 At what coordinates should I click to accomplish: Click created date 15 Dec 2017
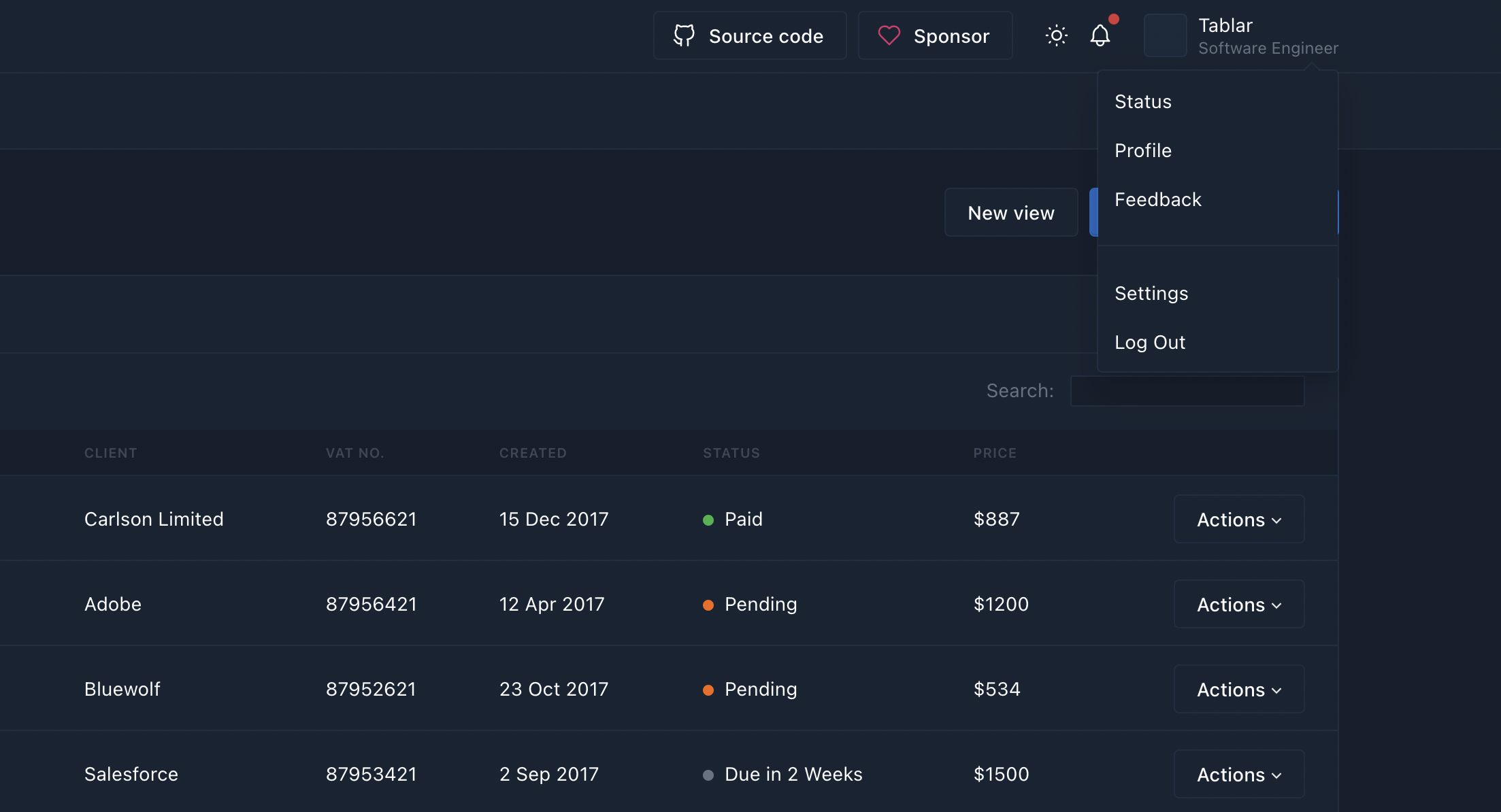point(554,520)
